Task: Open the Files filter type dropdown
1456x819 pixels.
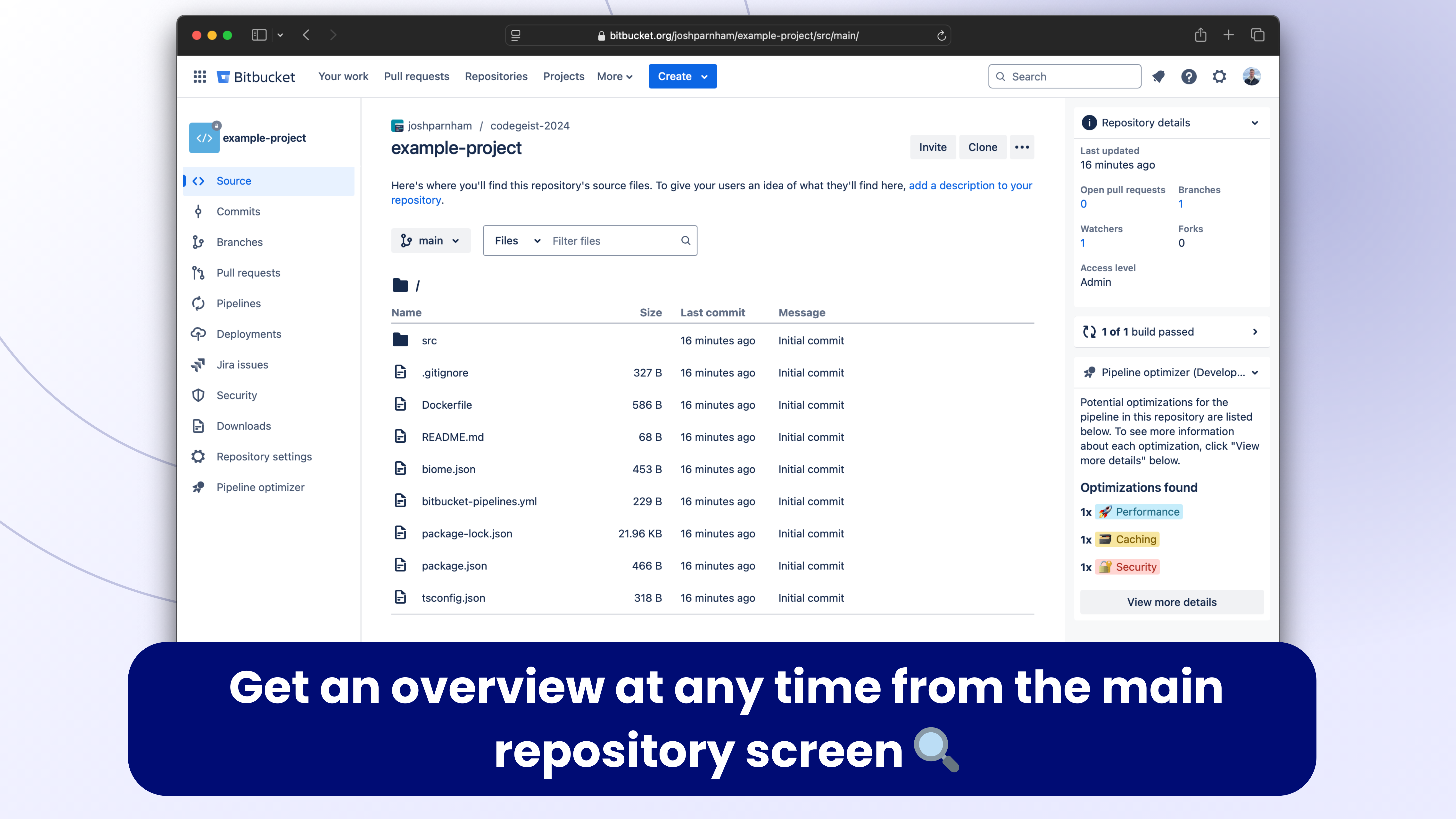Action: pyautogui.click(x=517, y=241)
